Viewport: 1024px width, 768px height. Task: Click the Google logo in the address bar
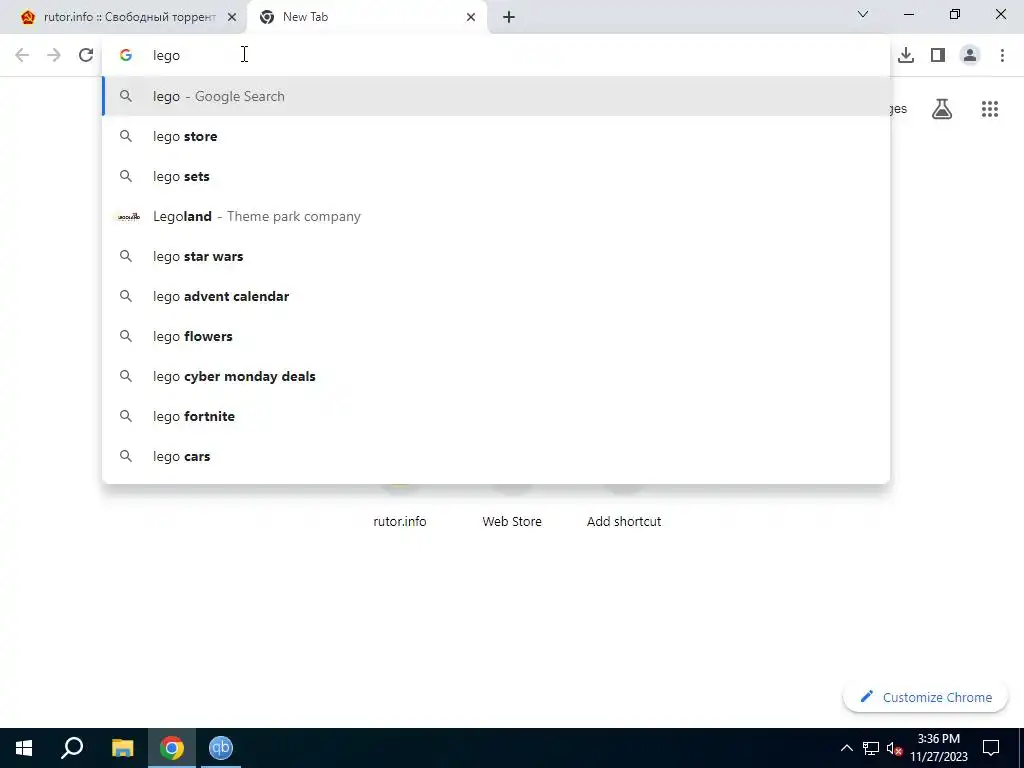[x=126, y=56]
